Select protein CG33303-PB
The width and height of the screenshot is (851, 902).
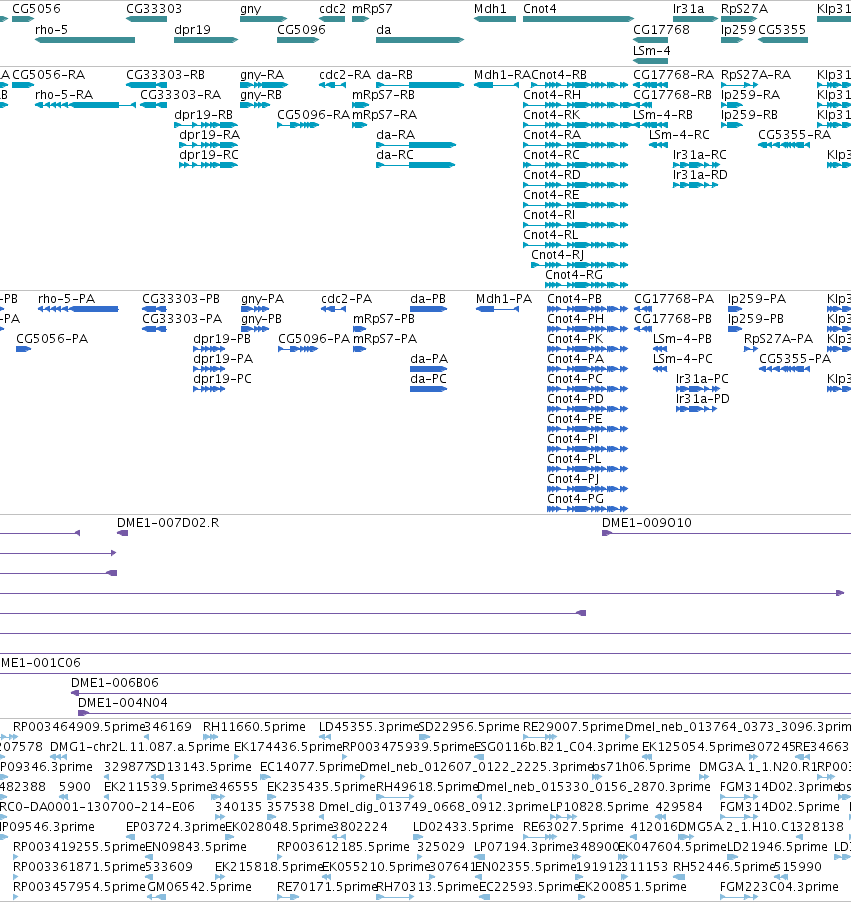click(181, 299)
